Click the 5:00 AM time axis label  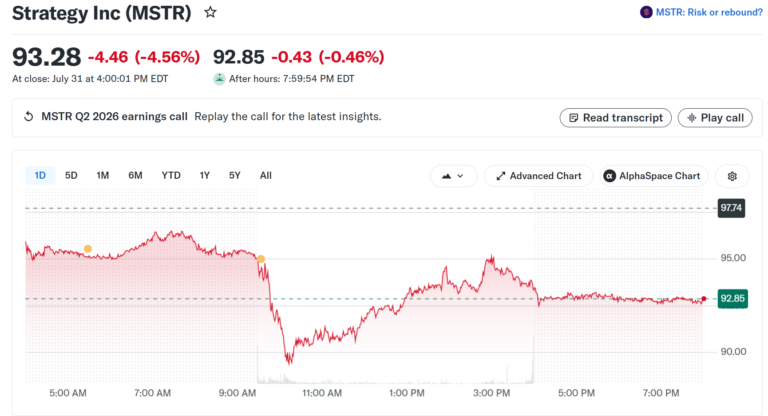pyautogui.click(x=68, y=393)
